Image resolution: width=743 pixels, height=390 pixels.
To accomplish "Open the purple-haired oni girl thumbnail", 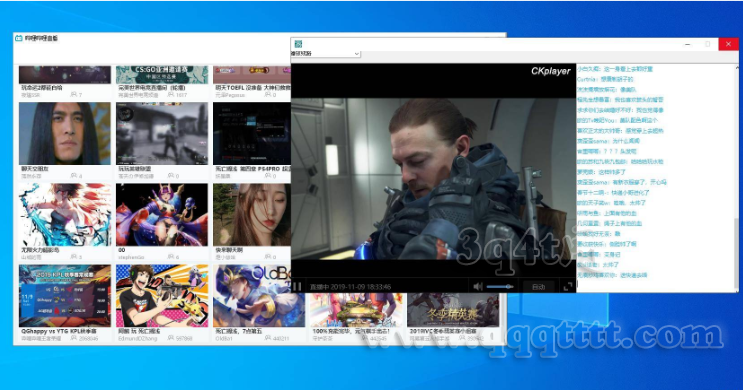I will click(162, 215).
